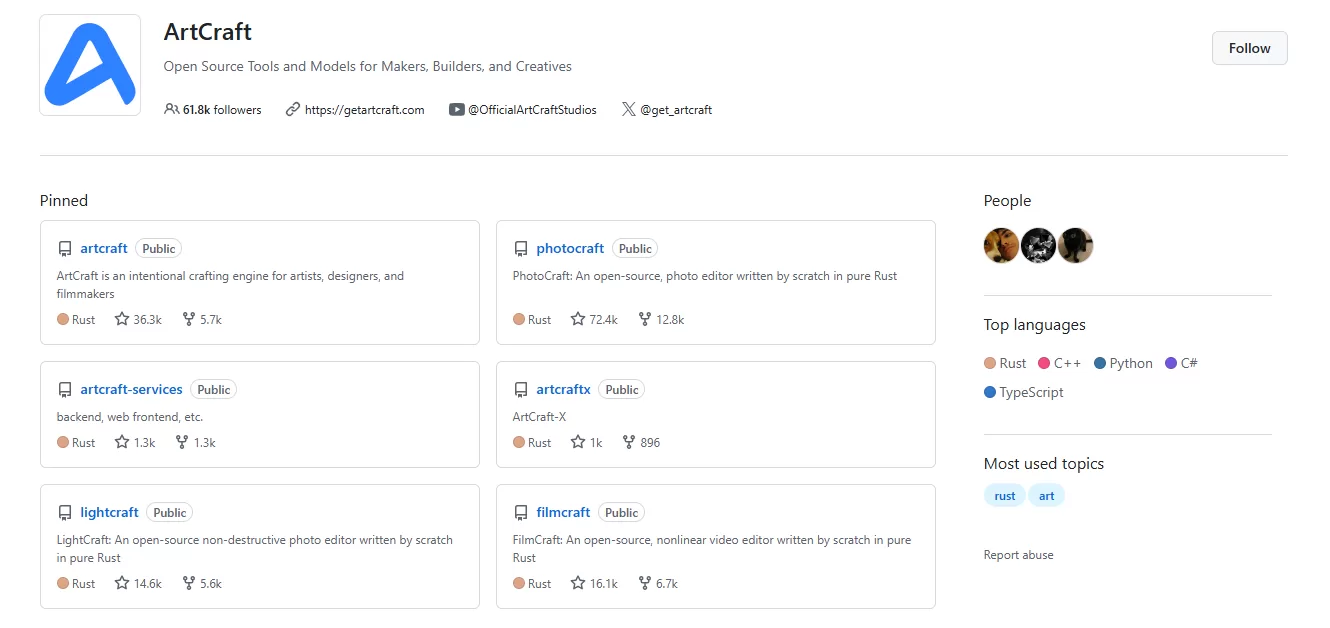1330x628 pixels.
Task: Click the repository icon next to artcraft-services
Action: (65, 390)
